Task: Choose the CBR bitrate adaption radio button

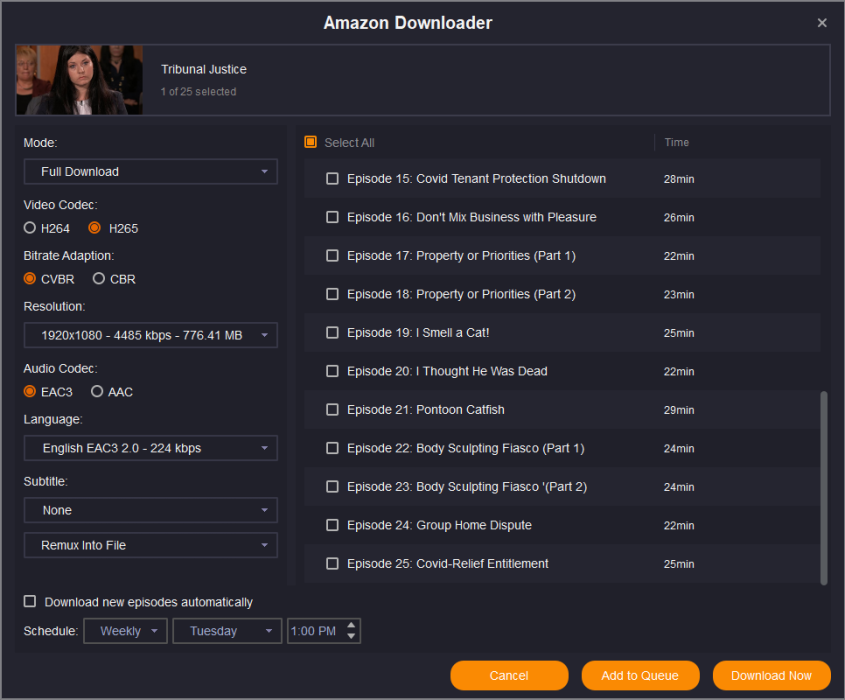Action: pos(99,279)
